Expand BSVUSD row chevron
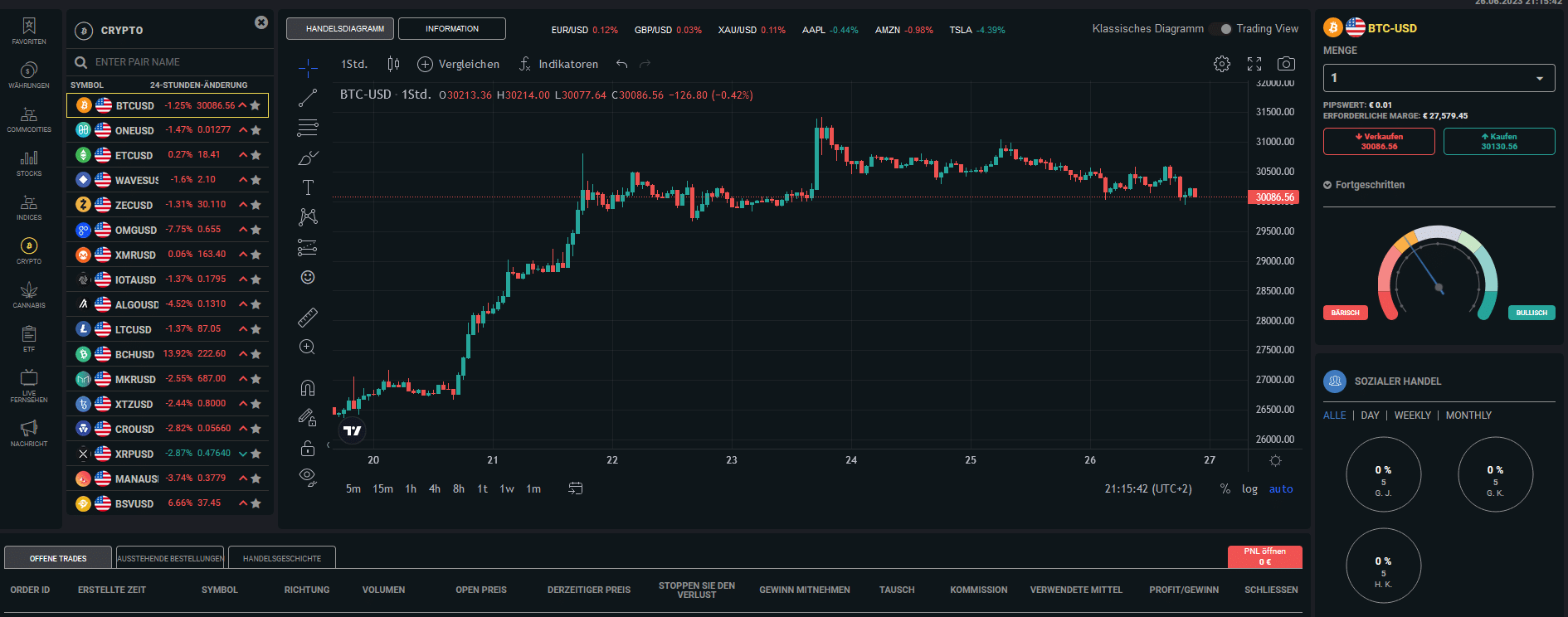1568x617 pixels. pos(243,503)
